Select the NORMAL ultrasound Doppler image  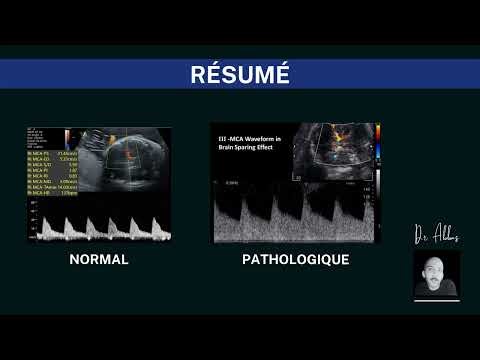point(99,184)
